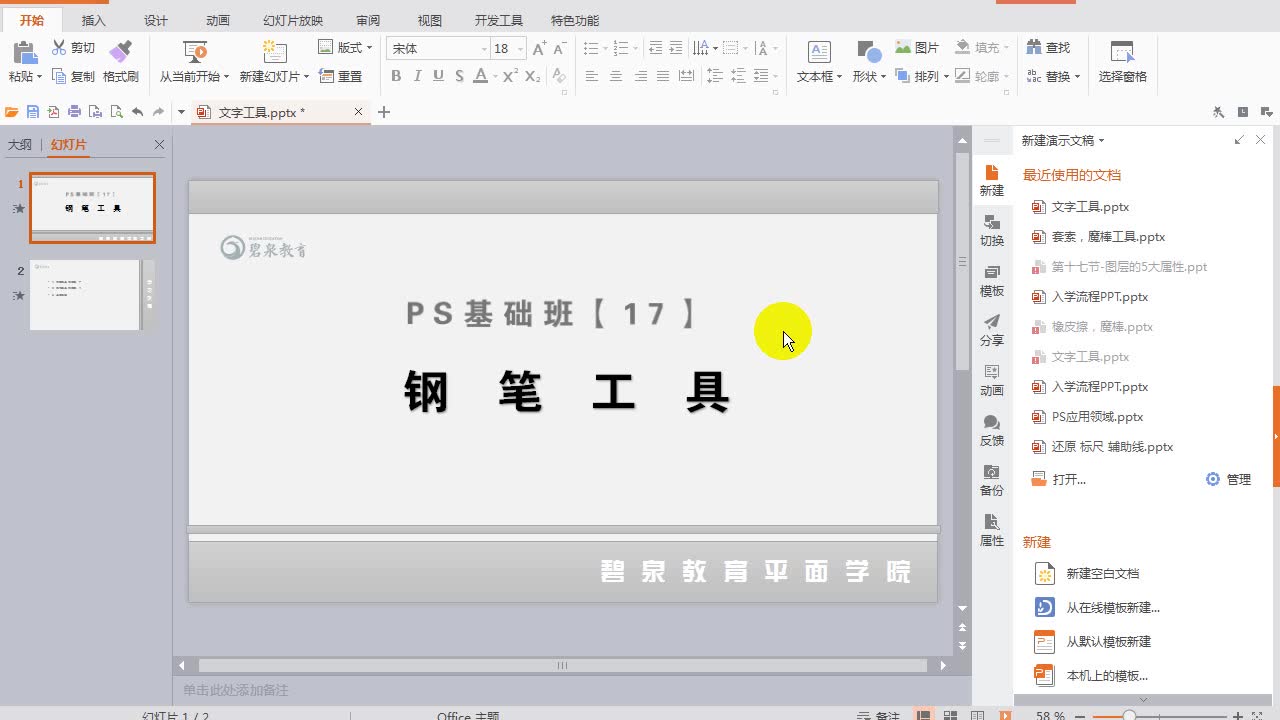The height and width of the screenshot is (720, 1280).
Task: Open the Selection Pane (选择窗格)
Action: pyautogui.click(x=1122, y=62)
